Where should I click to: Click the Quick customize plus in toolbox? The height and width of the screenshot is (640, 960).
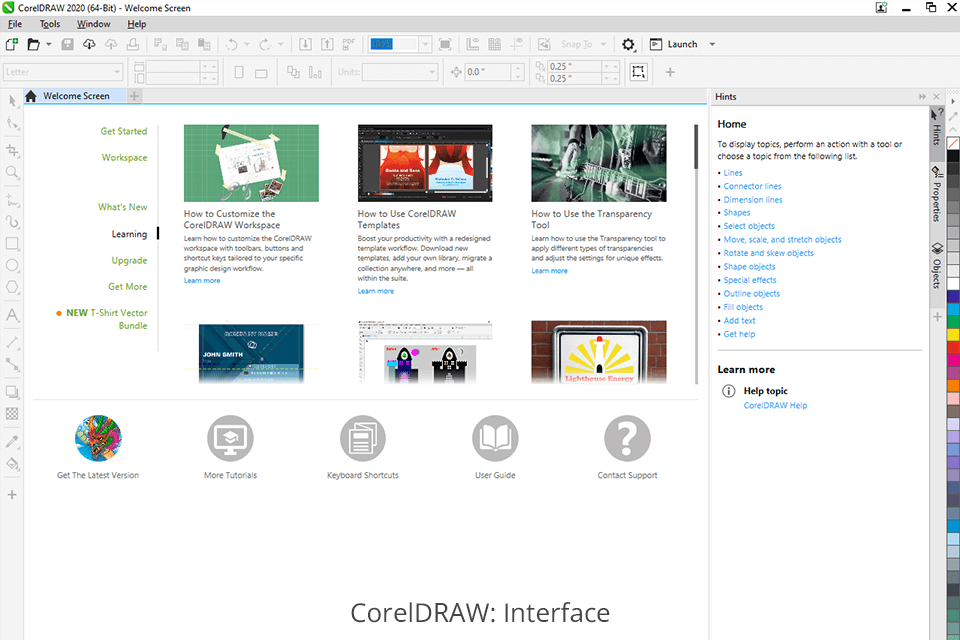(x=12, y=494)
